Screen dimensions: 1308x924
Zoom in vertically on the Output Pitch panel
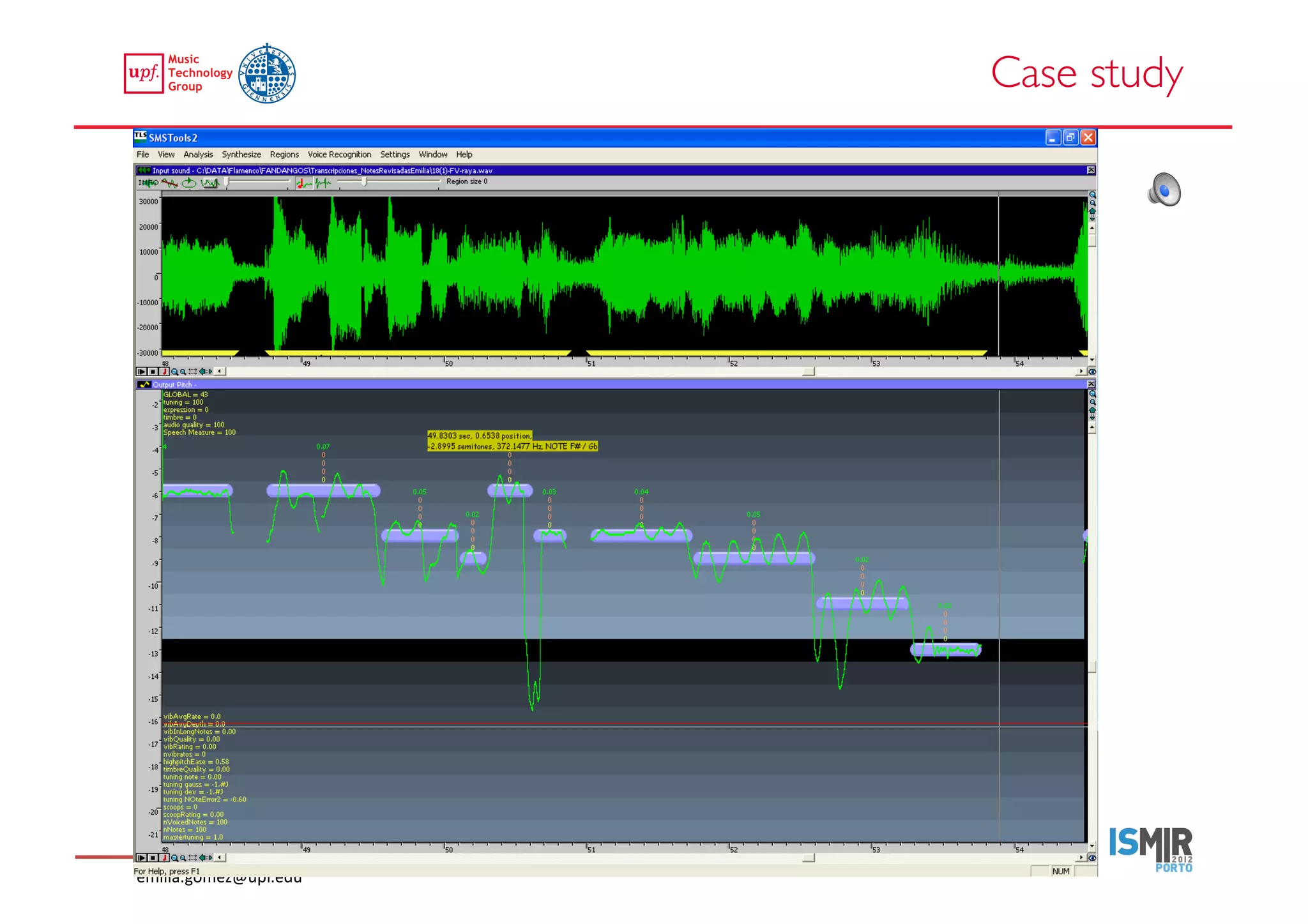[x=1092, y=394]
